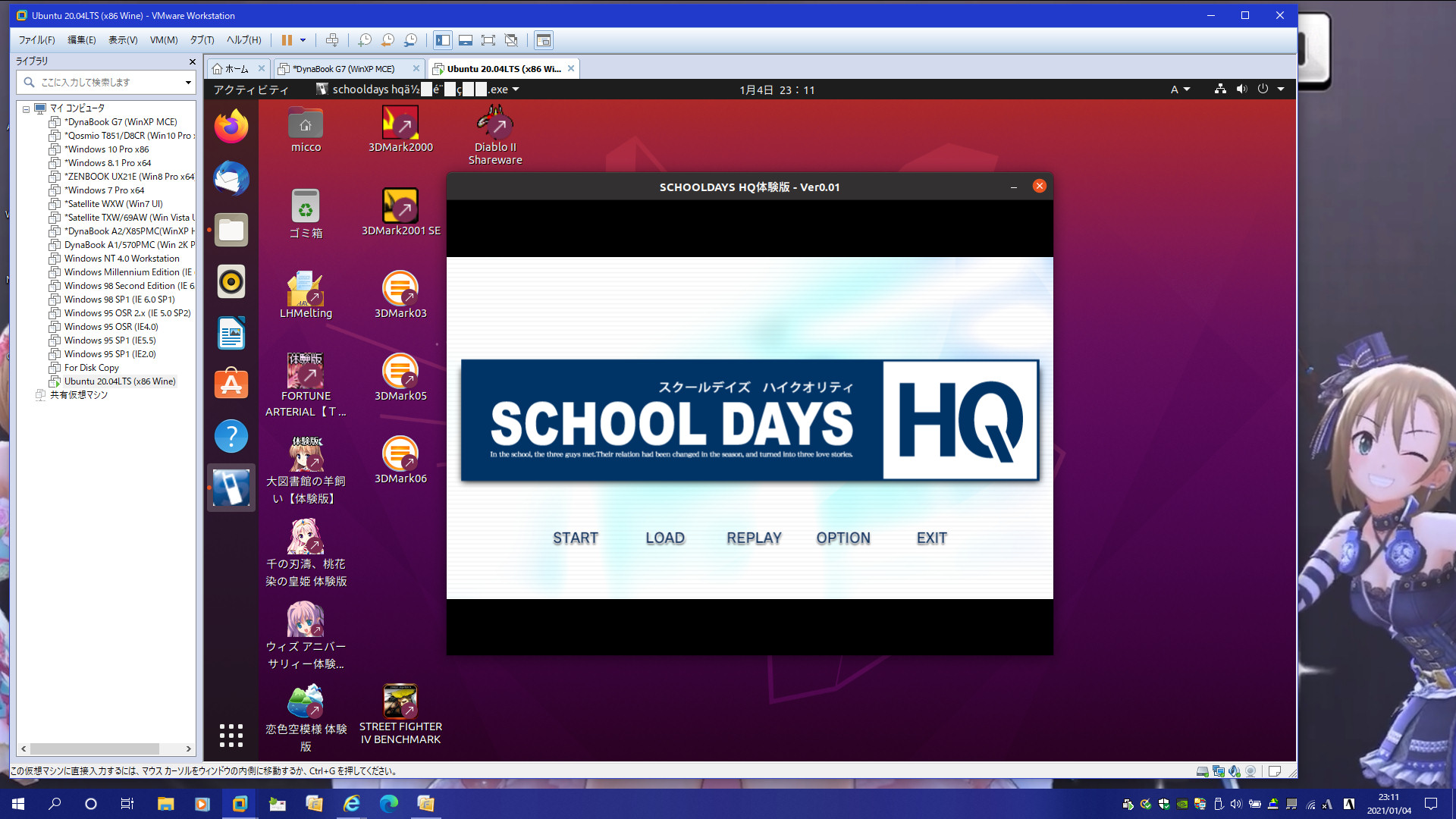Toggle the console view button
Viewport: 1456px width, 819px height.
pos(544,40)
